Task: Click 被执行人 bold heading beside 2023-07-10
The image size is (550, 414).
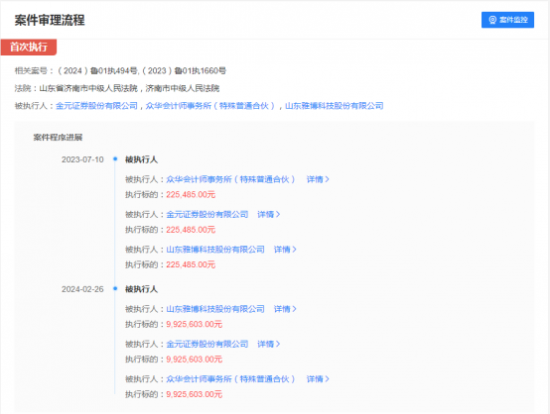Action: (141, 160)
